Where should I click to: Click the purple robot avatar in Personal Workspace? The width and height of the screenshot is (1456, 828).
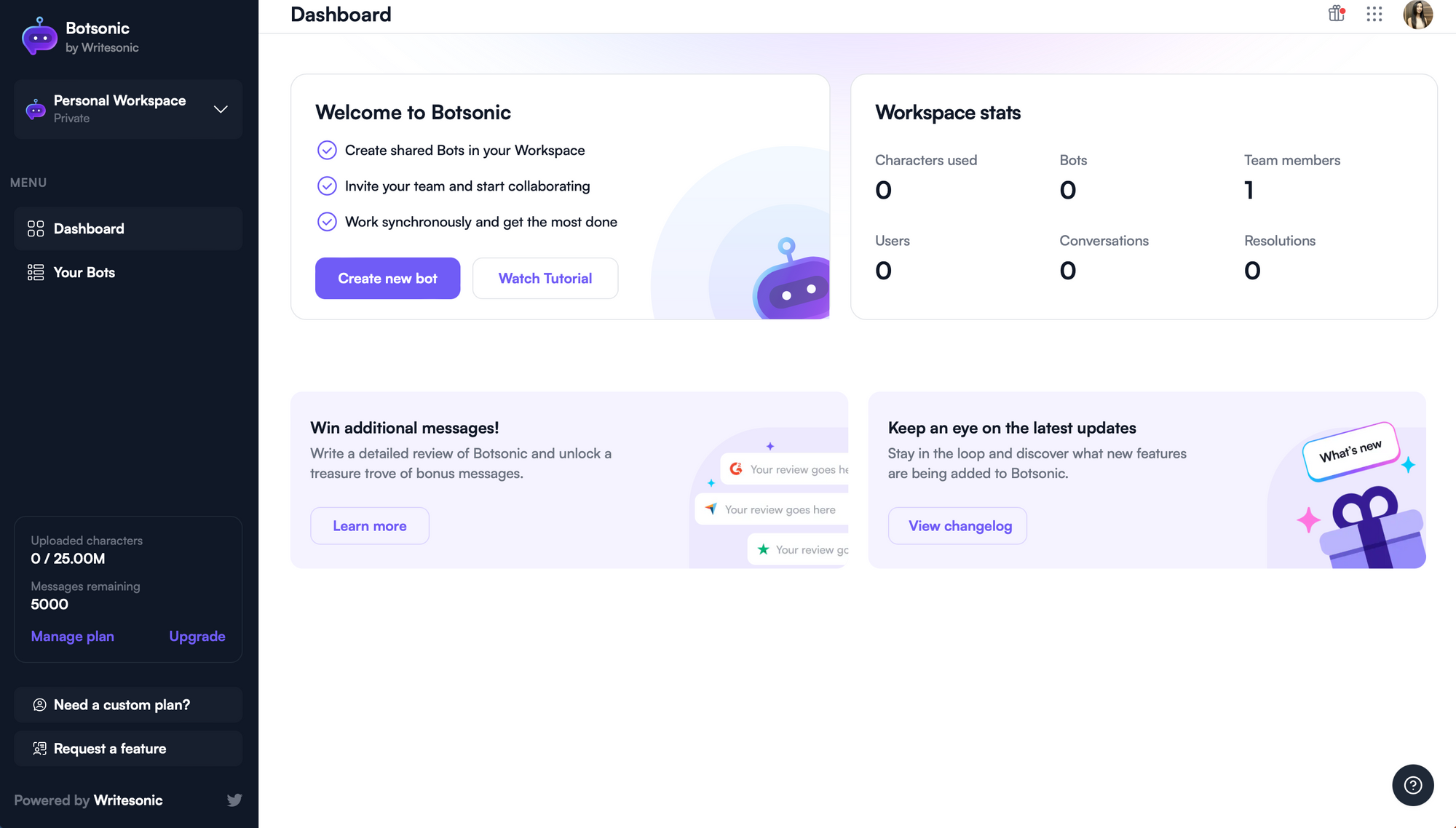click(x=35, y=109)
